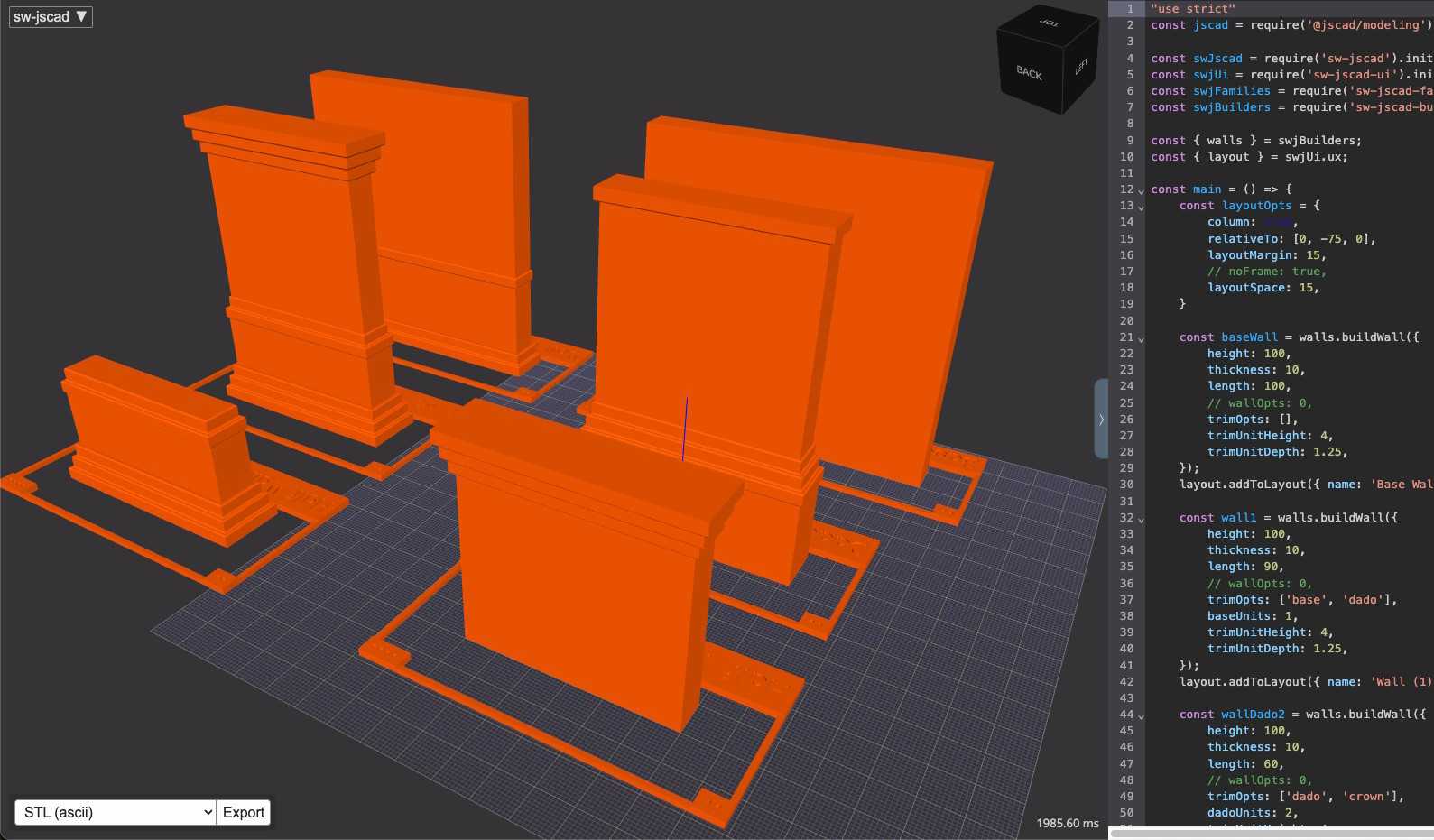1434x840 pixels.
Task: Click the render time 1985.60 ms label
Action: click(x=1068, y=823)
